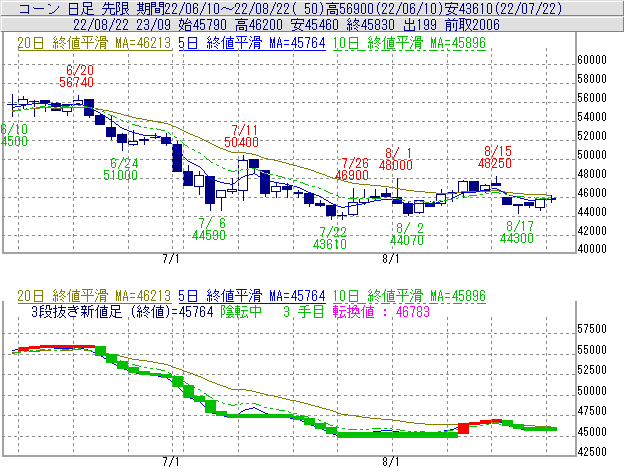Click the 終45830 close value
This screenshot has width=624, height=475.
(371, 25)
